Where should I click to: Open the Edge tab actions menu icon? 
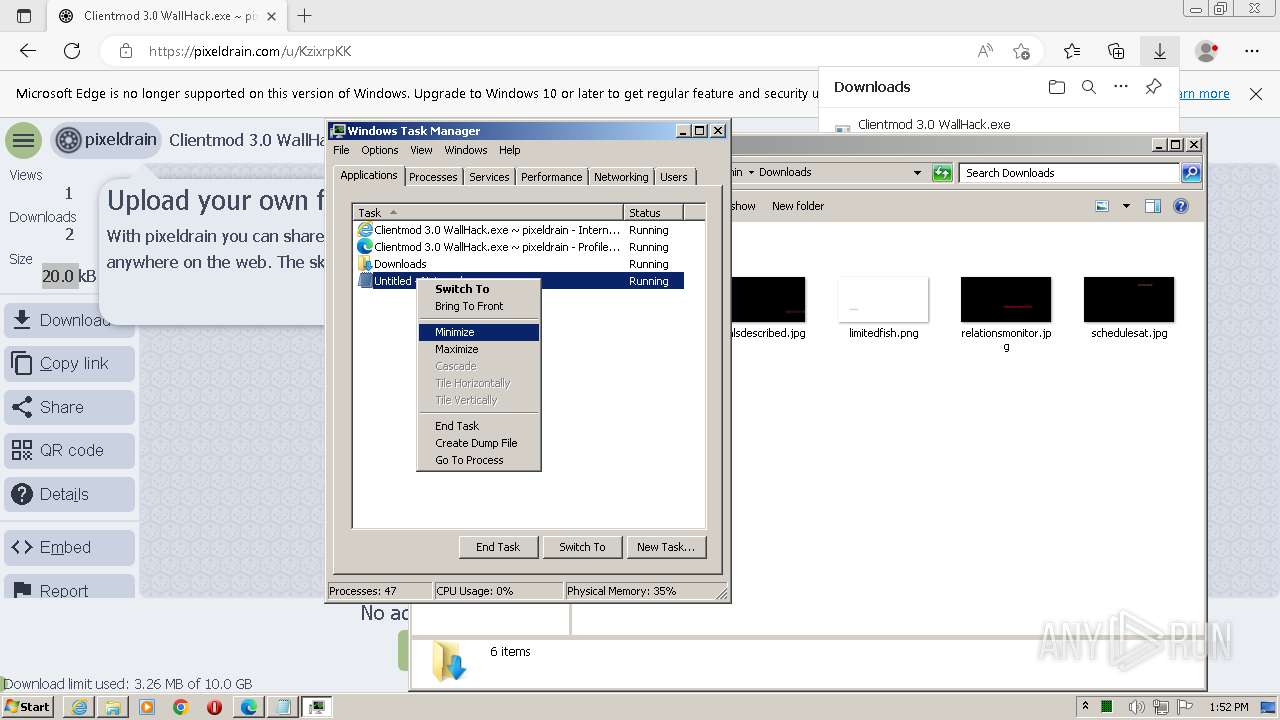pos(24,16)
